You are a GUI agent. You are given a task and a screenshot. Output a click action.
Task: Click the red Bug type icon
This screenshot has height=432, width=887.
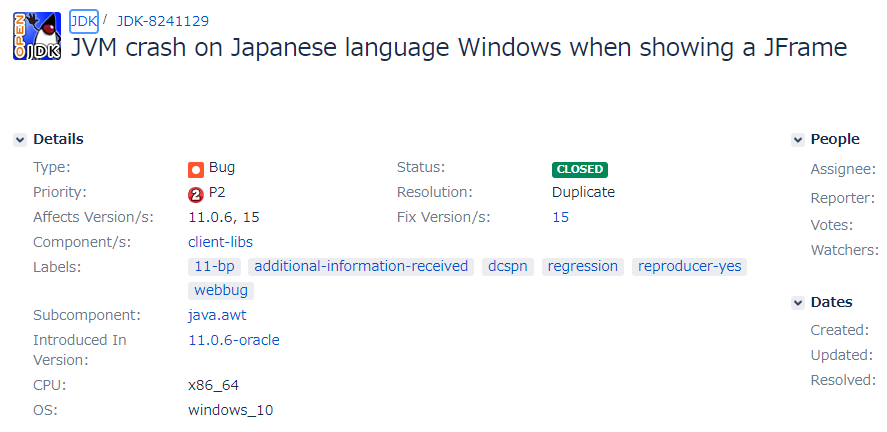(196, 170)
